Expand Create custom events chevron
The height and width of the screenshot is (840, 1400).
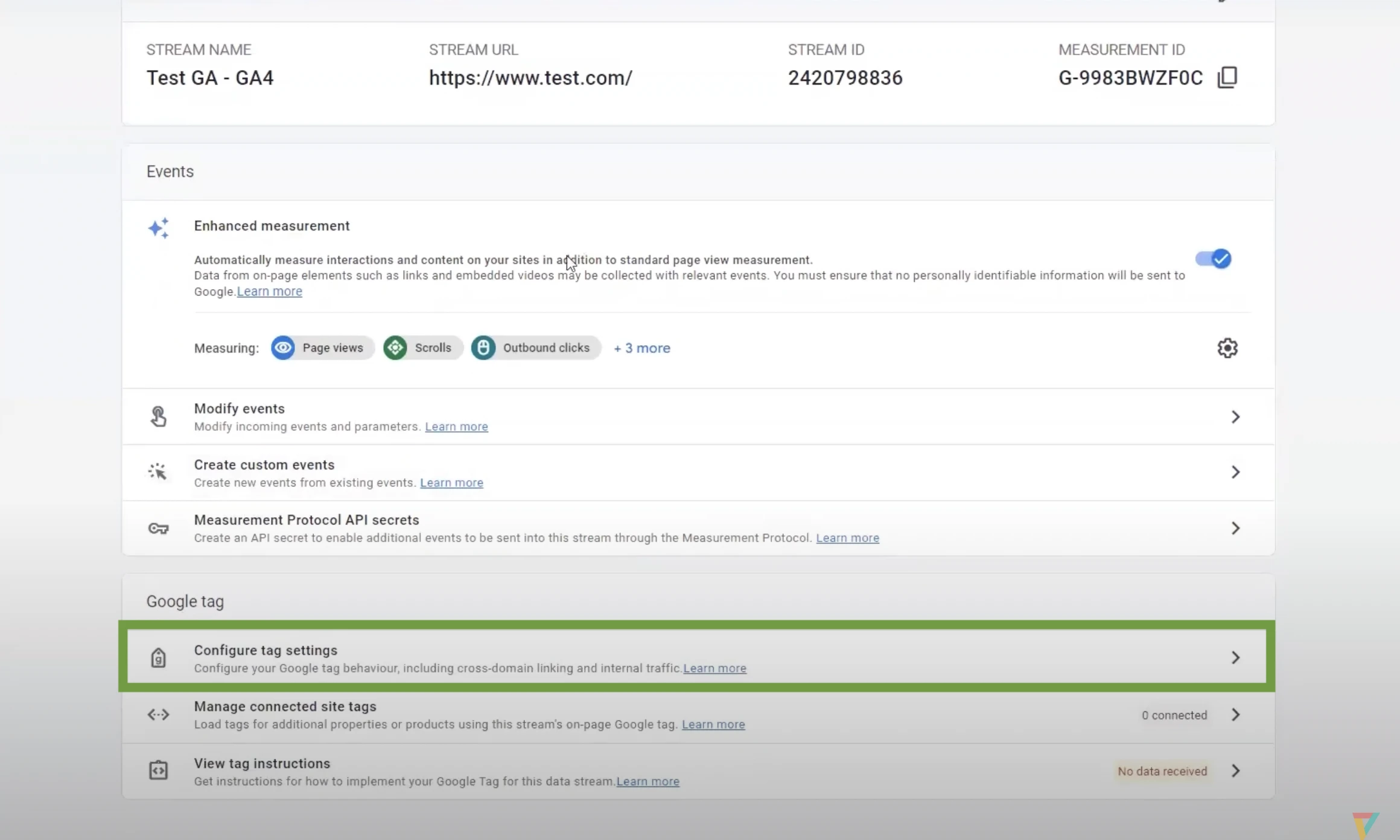[x=1235, y=472]
